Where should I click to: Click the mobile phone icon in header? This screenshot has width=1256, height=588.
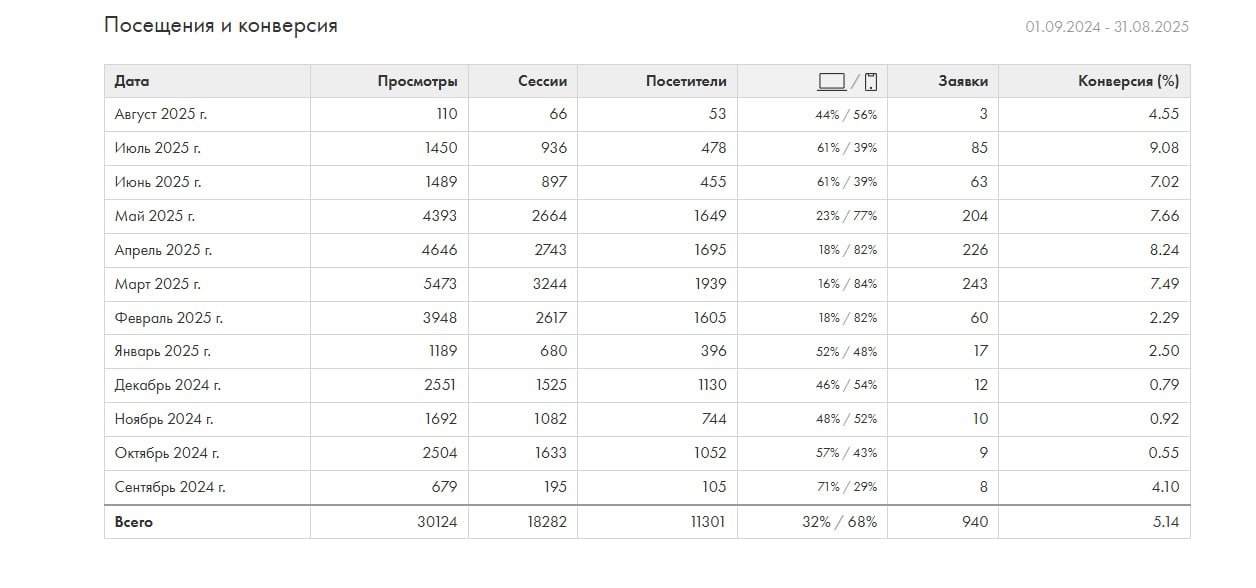click(x=870, y=82)
